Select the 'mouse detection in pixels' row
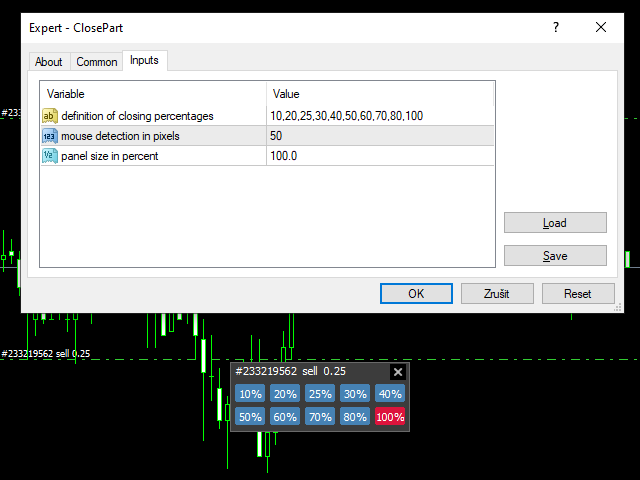 pyautogui.click(x=267, y=136)
